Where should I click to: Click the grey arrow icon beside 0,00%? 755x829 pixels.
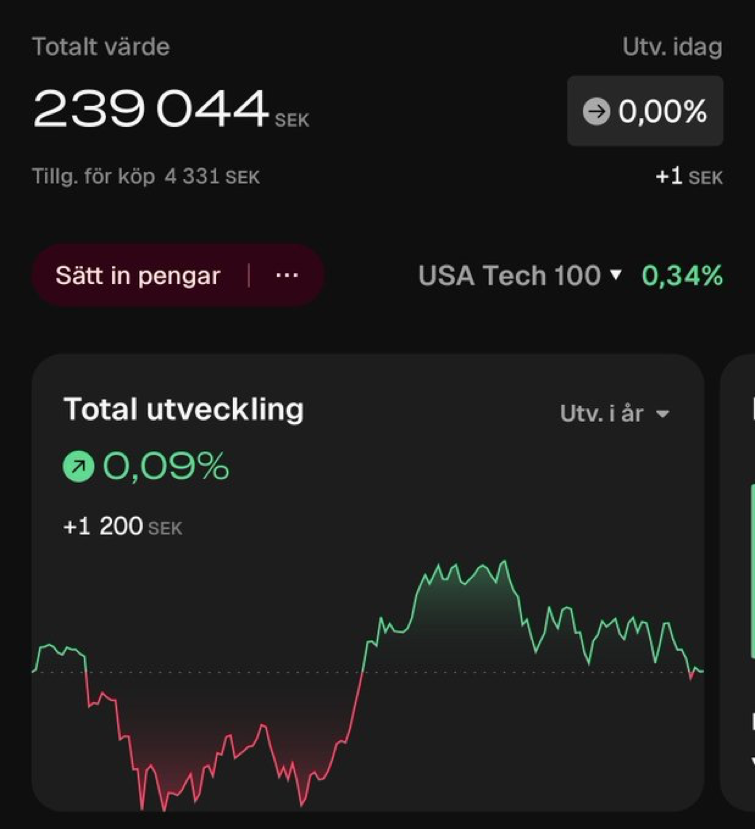coord(596,111)
